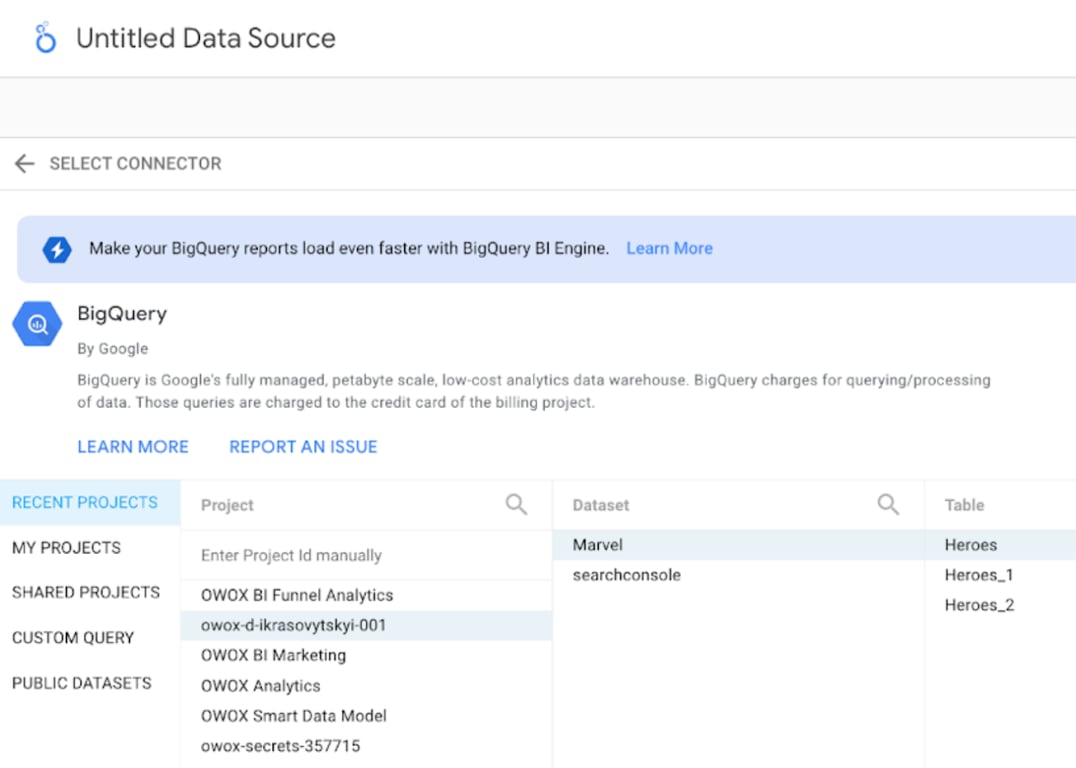Click the By Google author text
This screenshot has width=1076, height=768.
click(113, 349)
